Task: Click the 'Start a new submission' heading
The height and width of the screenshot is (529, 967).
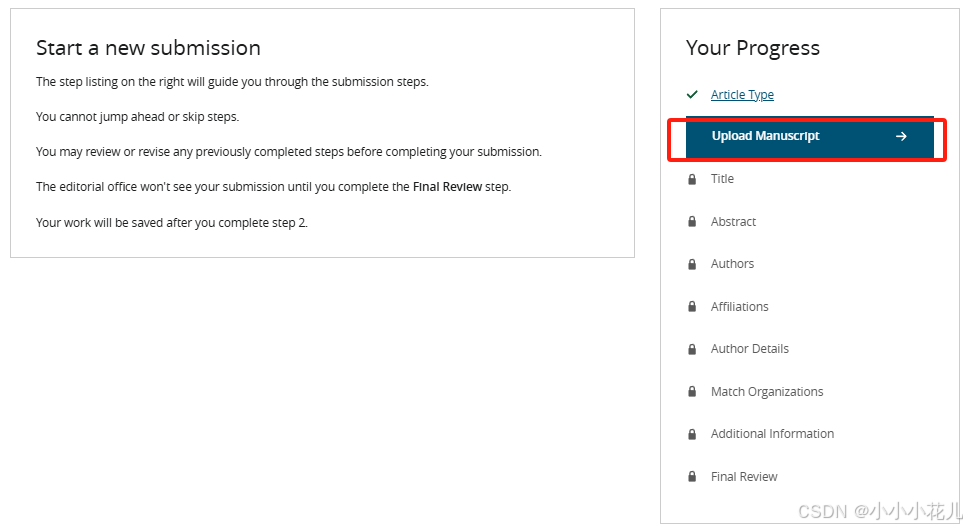Action: pos(148,48)
